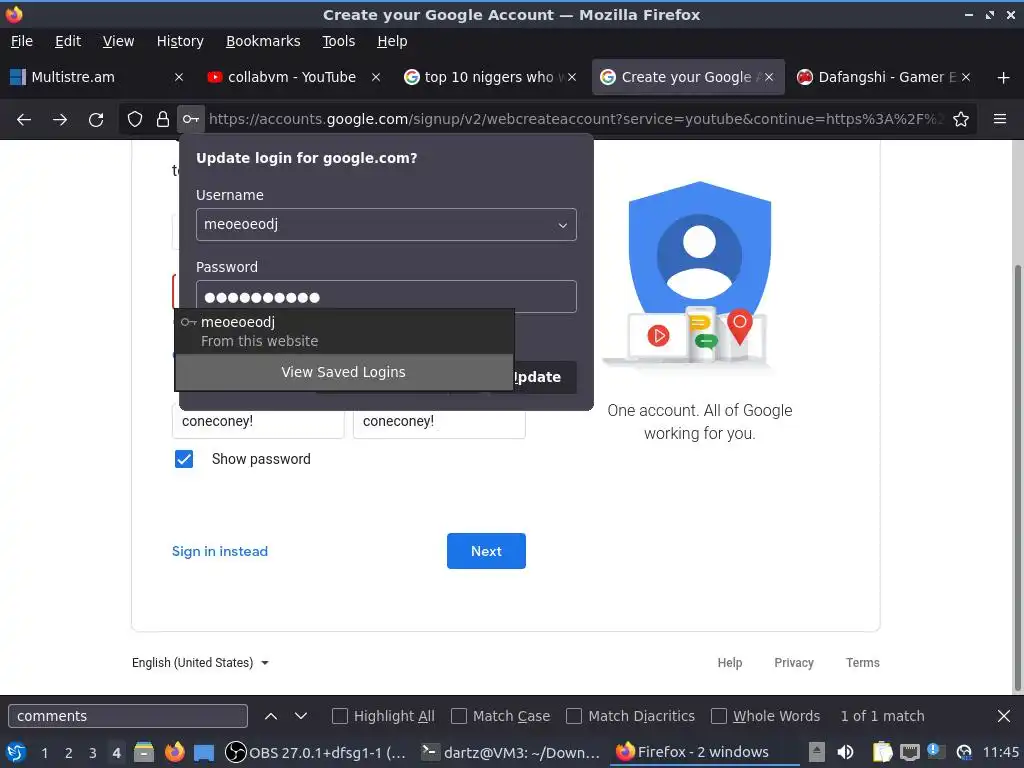This screenshot has height=768, width=1024.
Task: Switch to the OBS 27.0.1 taskbar window
Action: 317,752
